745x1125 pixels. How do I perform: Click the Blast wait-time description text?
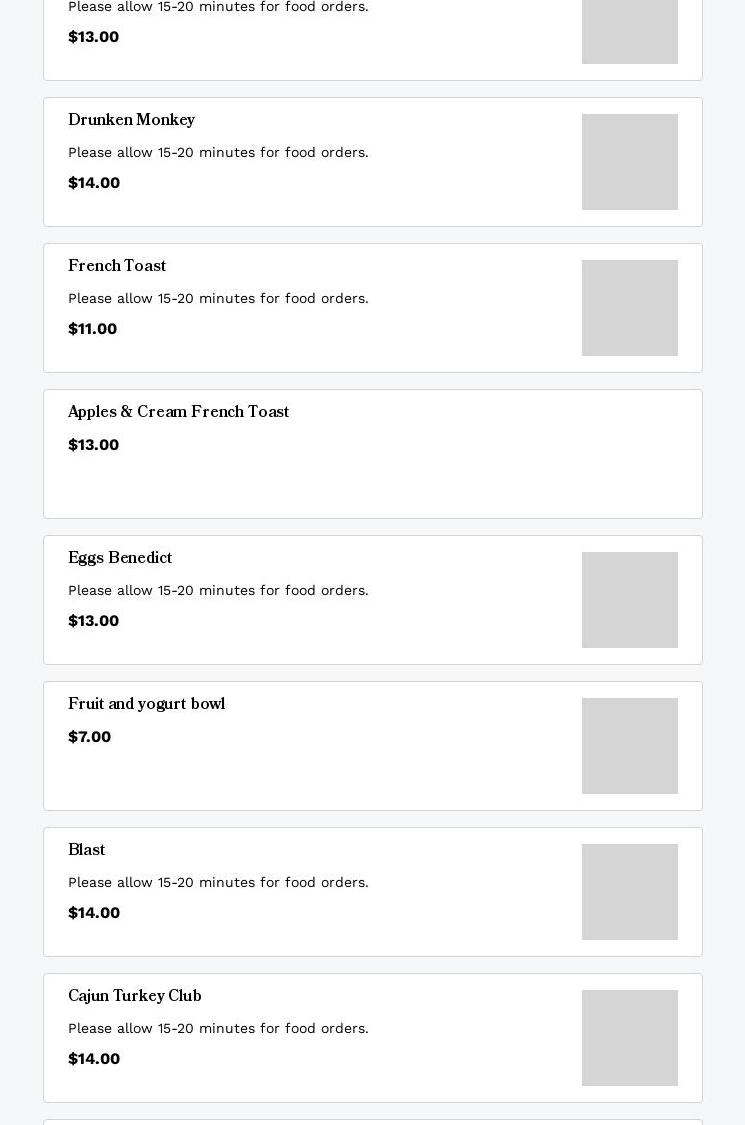[x=218, y=883]
